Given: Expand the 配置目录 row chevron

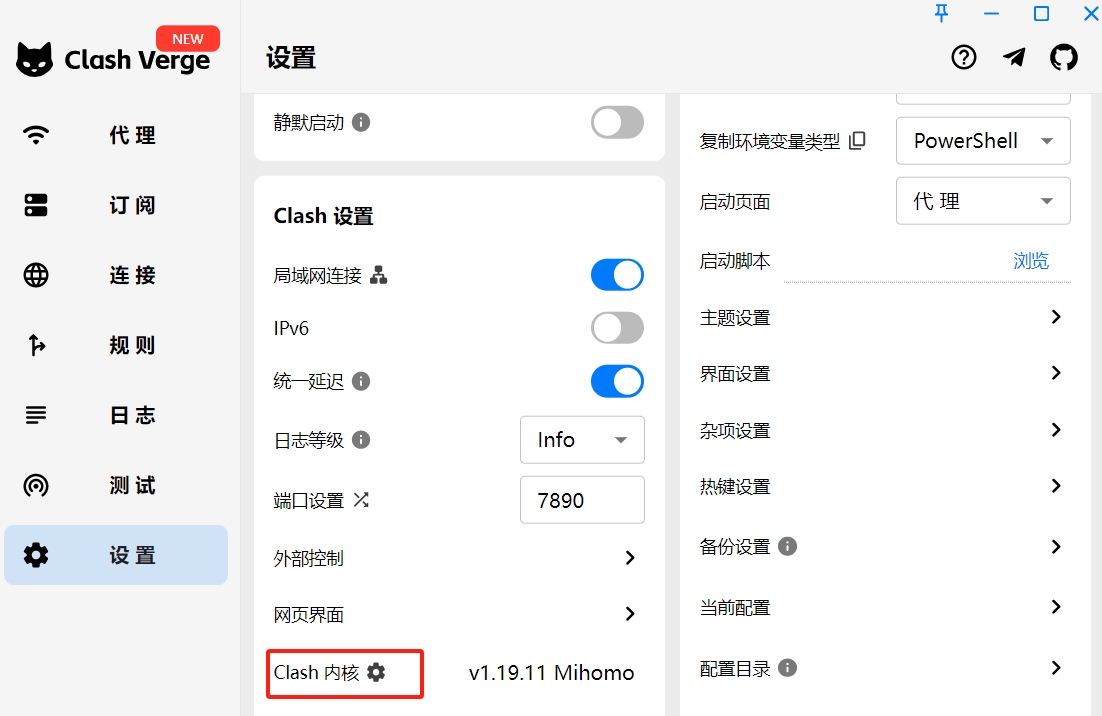Looking at the screenshot, I should point(1056,668).
